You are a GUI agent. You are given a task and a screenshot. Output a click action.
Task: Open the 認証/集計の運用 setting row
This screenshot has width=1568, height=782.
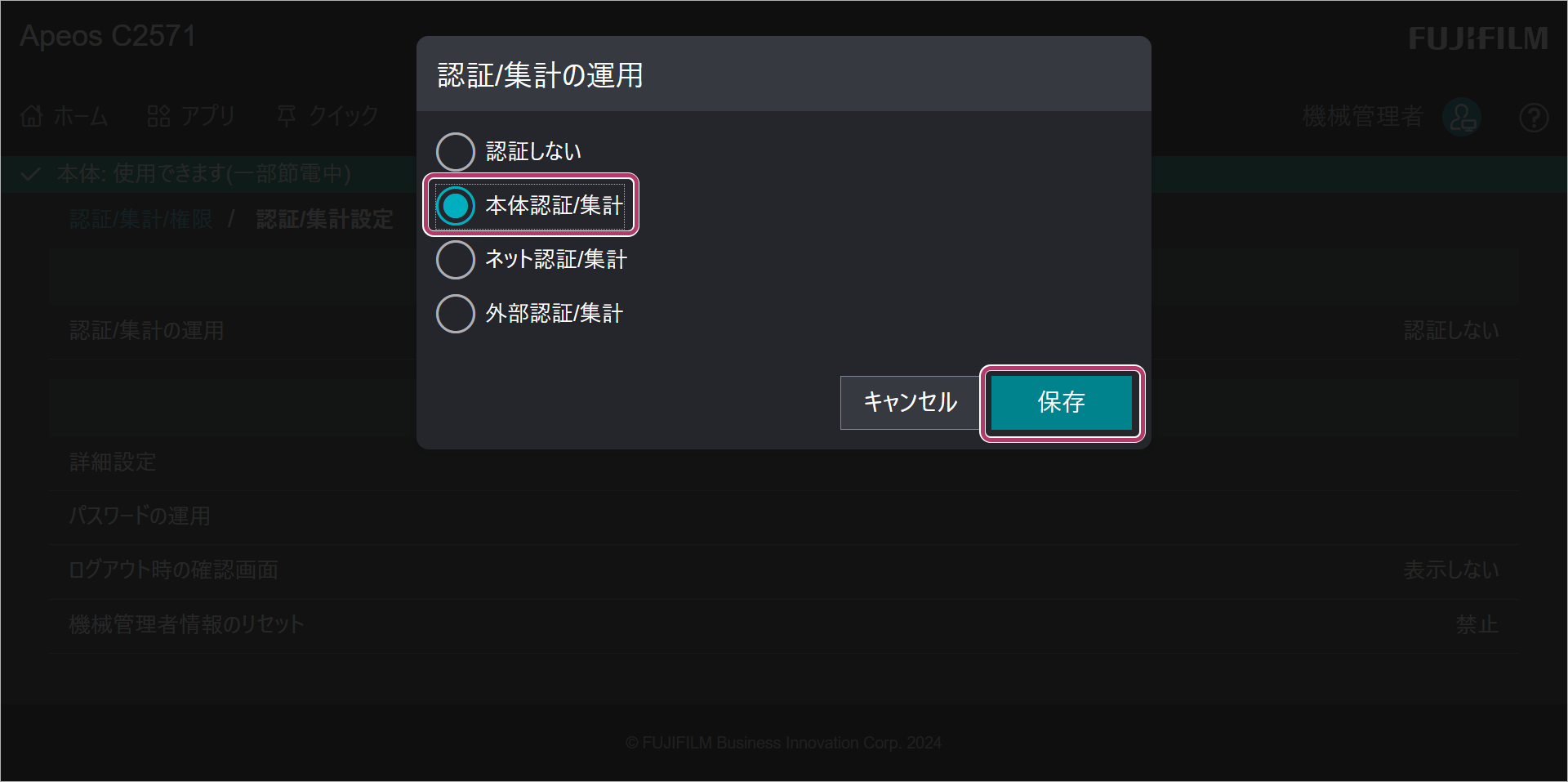coord(784,331)
